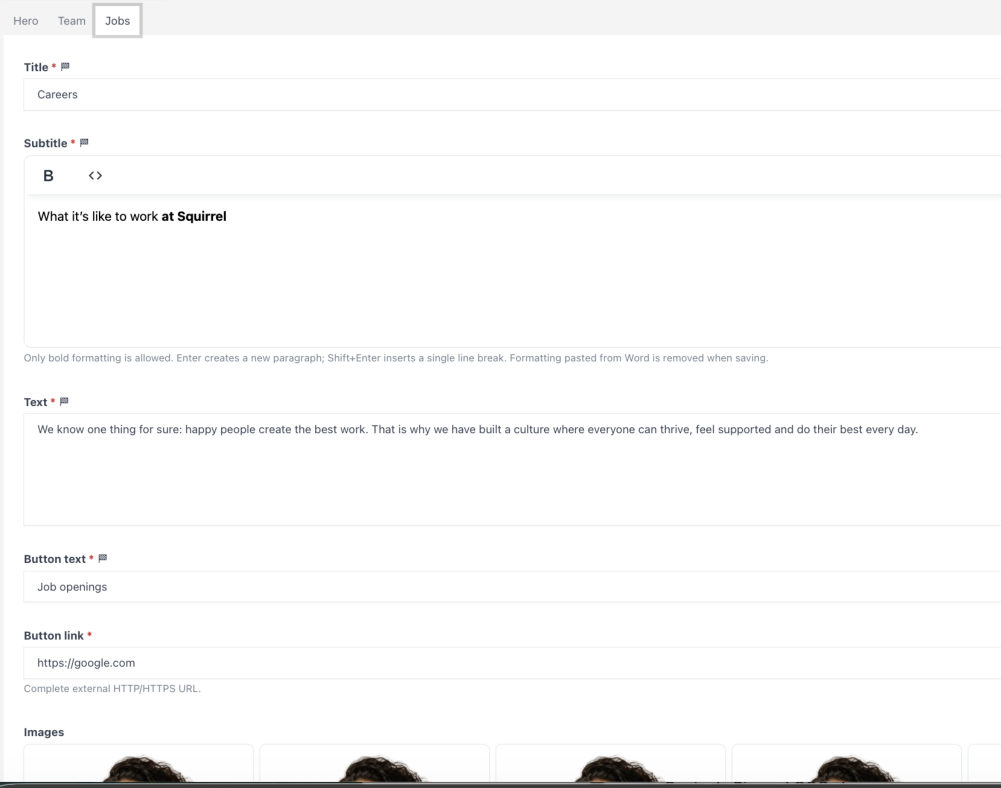Click the bold text 'at Squirrel' in Subtitle
1001x788 pixels.
(x=194, y=216)
